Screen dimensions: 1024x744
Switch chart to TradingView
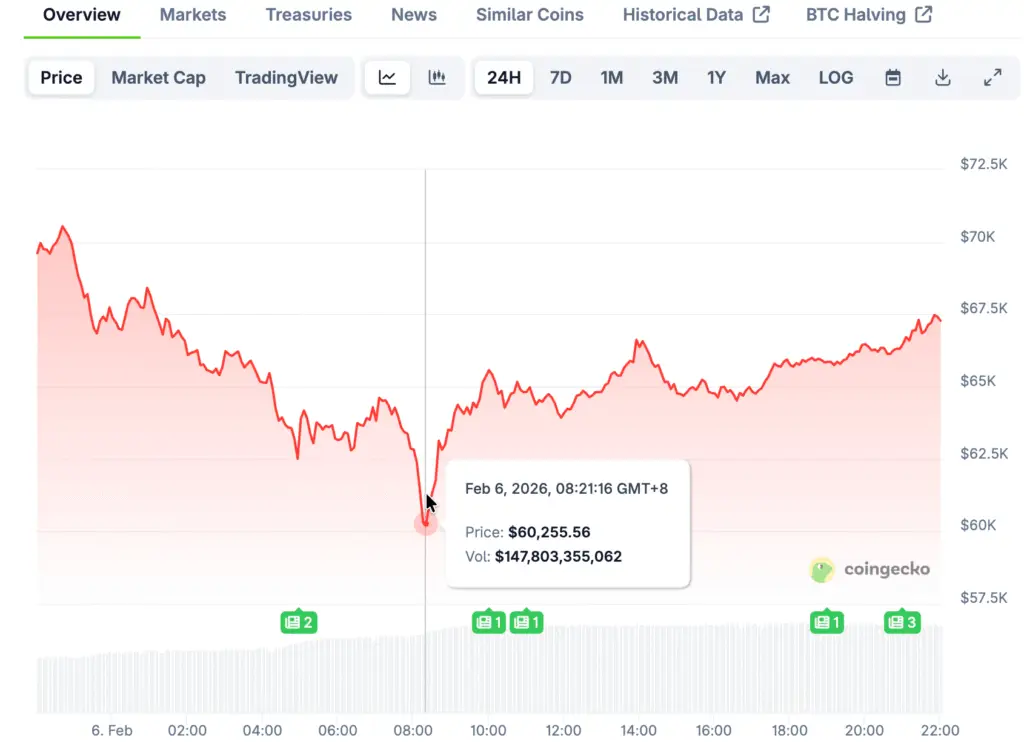click(286, 78)
